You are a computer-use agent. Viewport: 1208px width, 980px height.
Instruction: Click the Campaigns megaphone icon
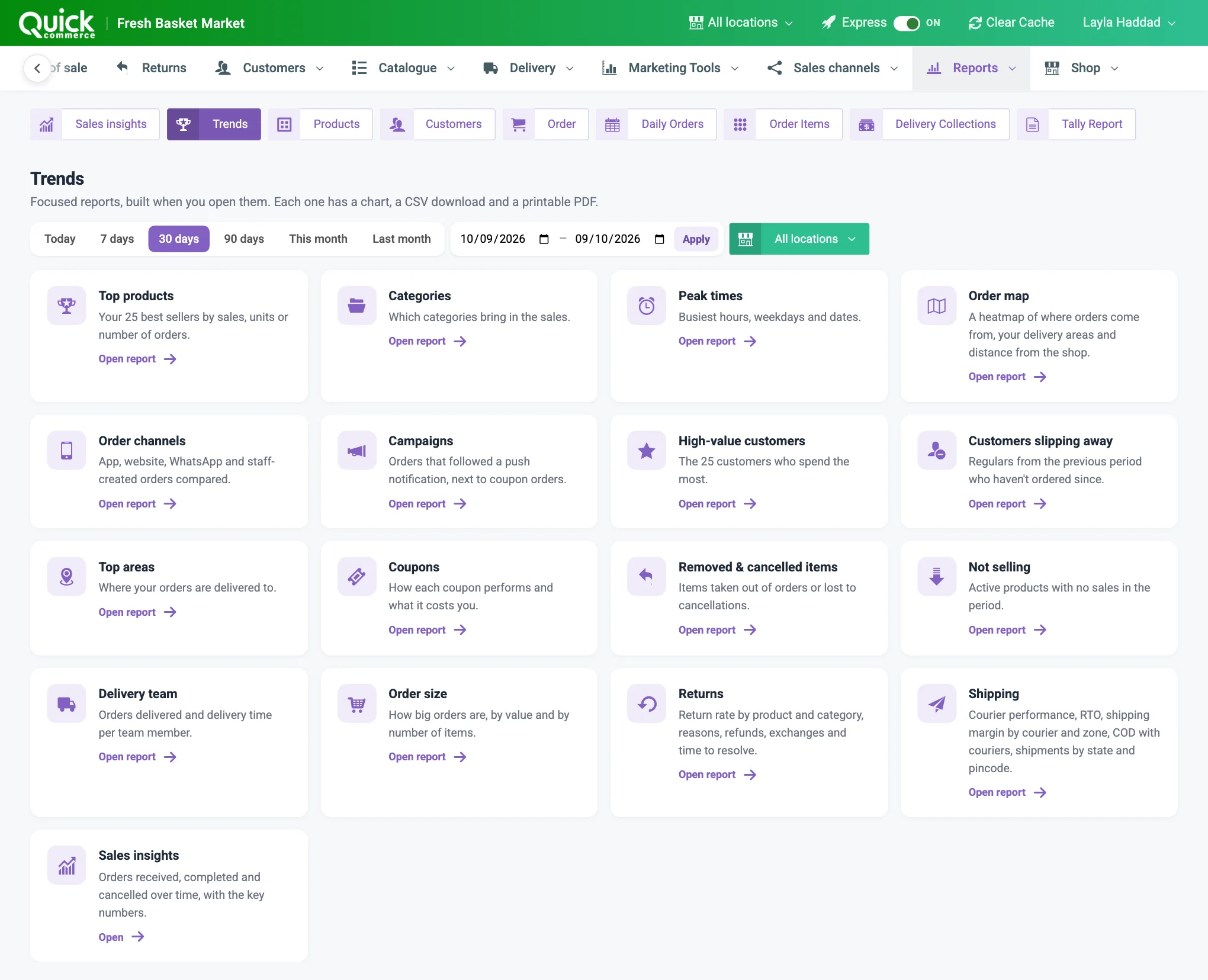click(356, 451)
